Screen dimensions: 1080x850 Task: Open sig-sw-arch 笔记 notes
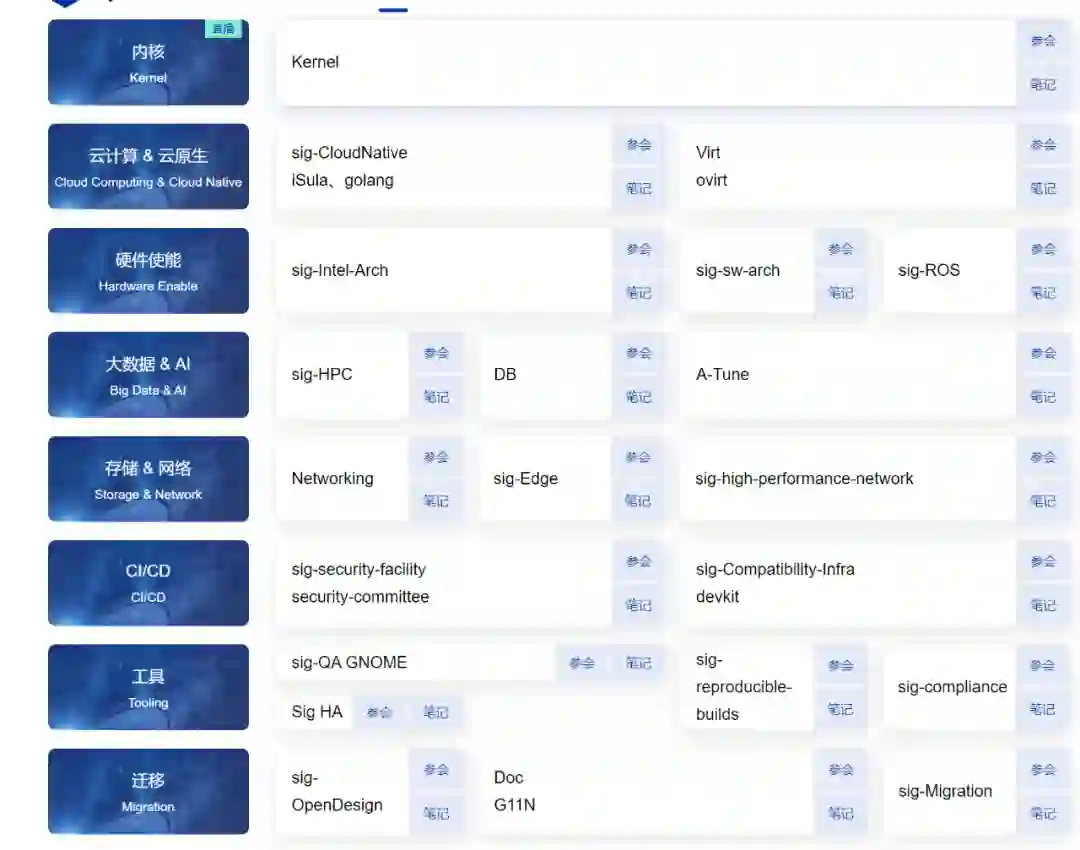click(840, 293)
